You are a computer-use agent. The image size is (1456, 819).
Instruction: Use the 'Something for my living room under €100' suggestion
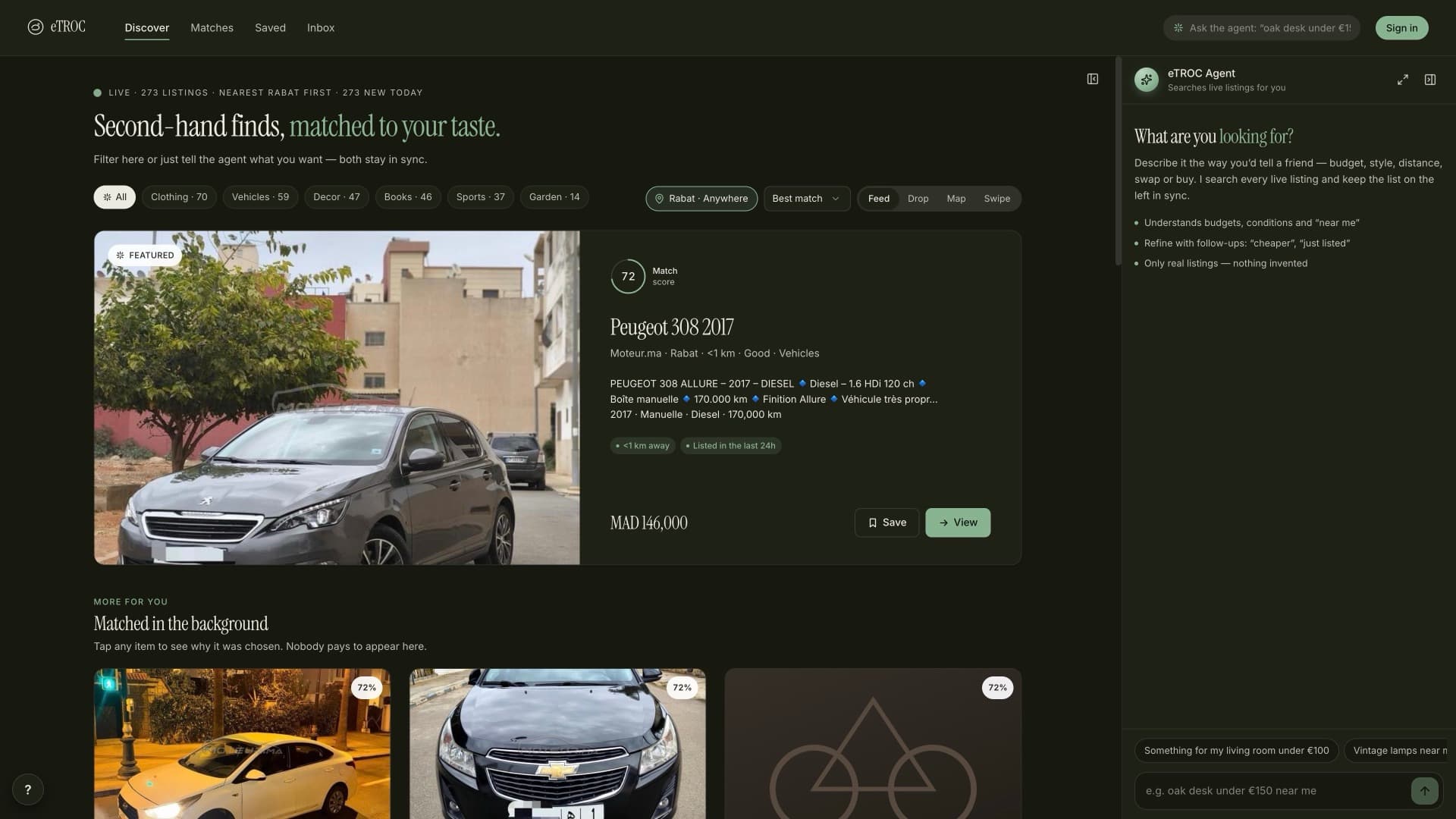point(1236,751)
